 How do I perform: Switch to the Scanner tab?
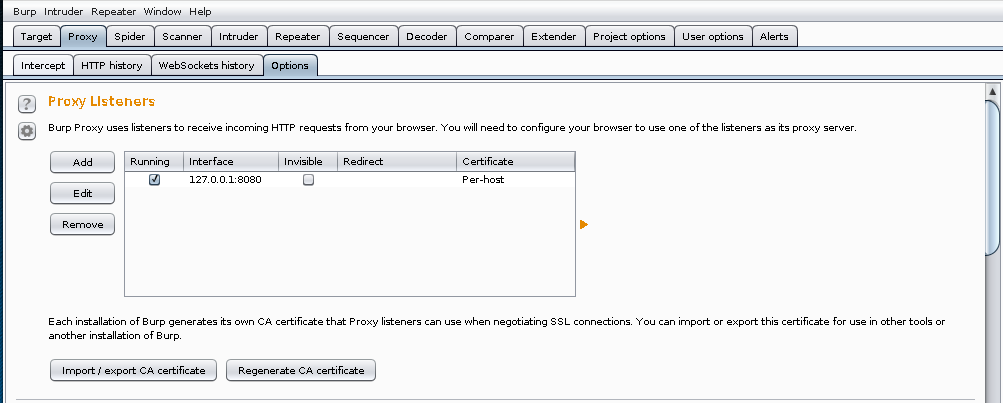182,36
